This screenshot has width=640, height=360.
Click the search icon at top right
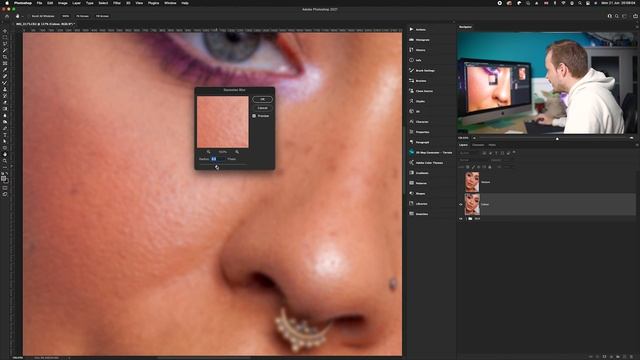pyautogui.click(x=617, y=16)
